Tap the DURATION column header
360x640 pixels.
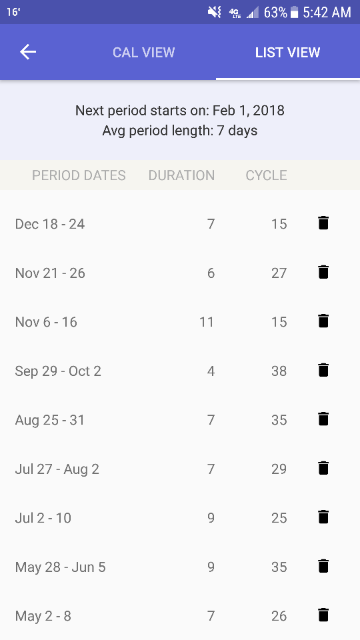tap(181, 175)
